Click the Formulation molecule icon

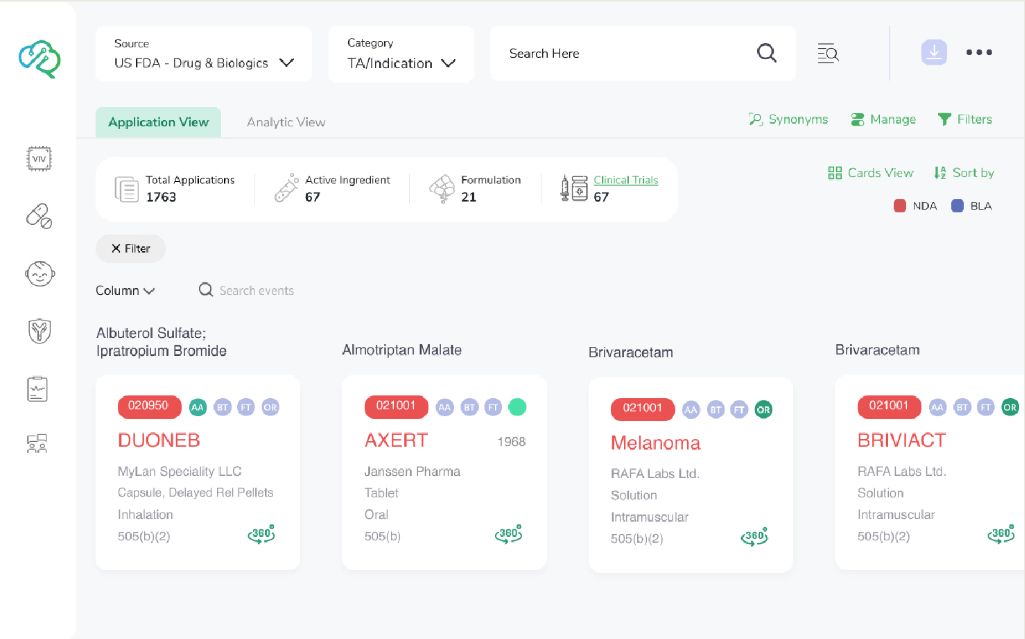[442, 188]
